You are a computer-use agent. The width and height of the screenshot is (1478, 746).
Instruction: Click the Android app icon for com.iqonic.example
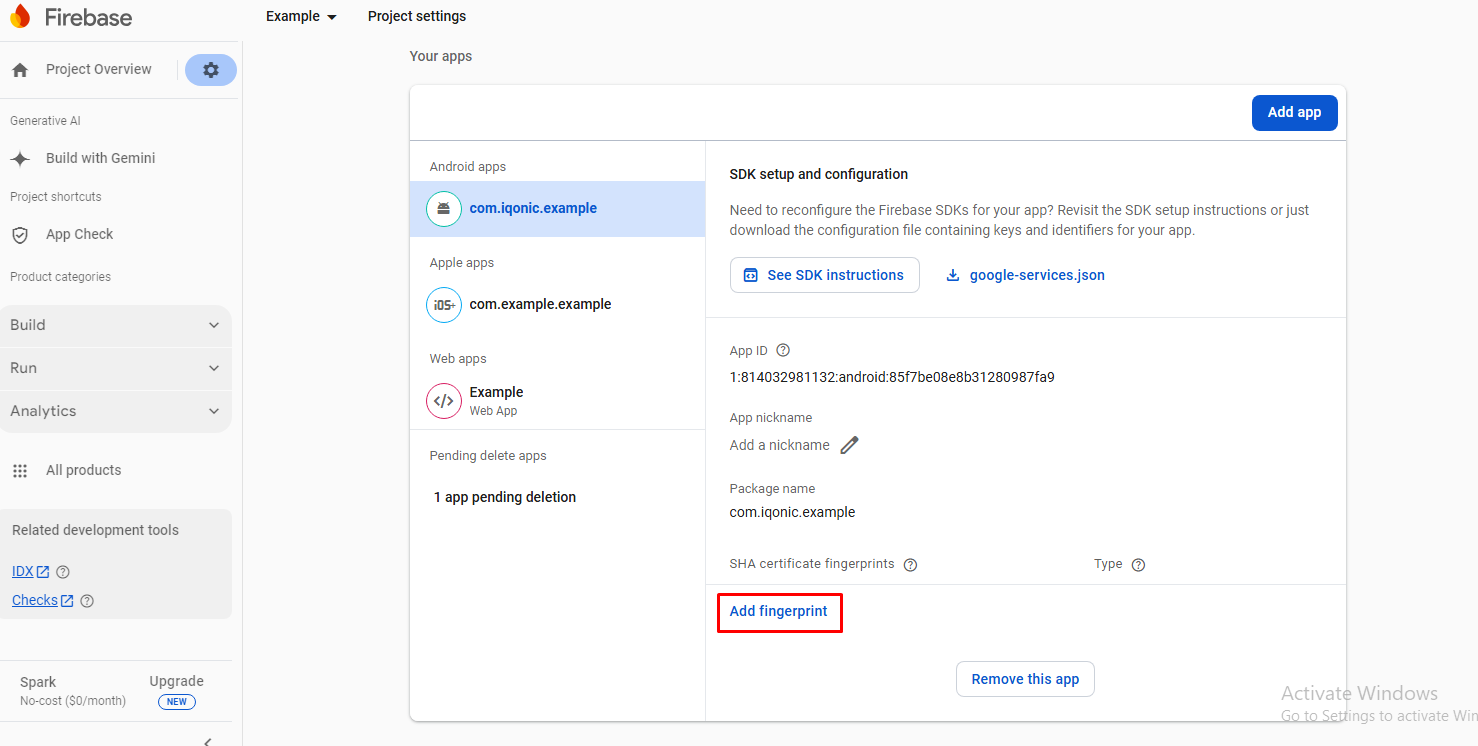[x=444, y=209]
